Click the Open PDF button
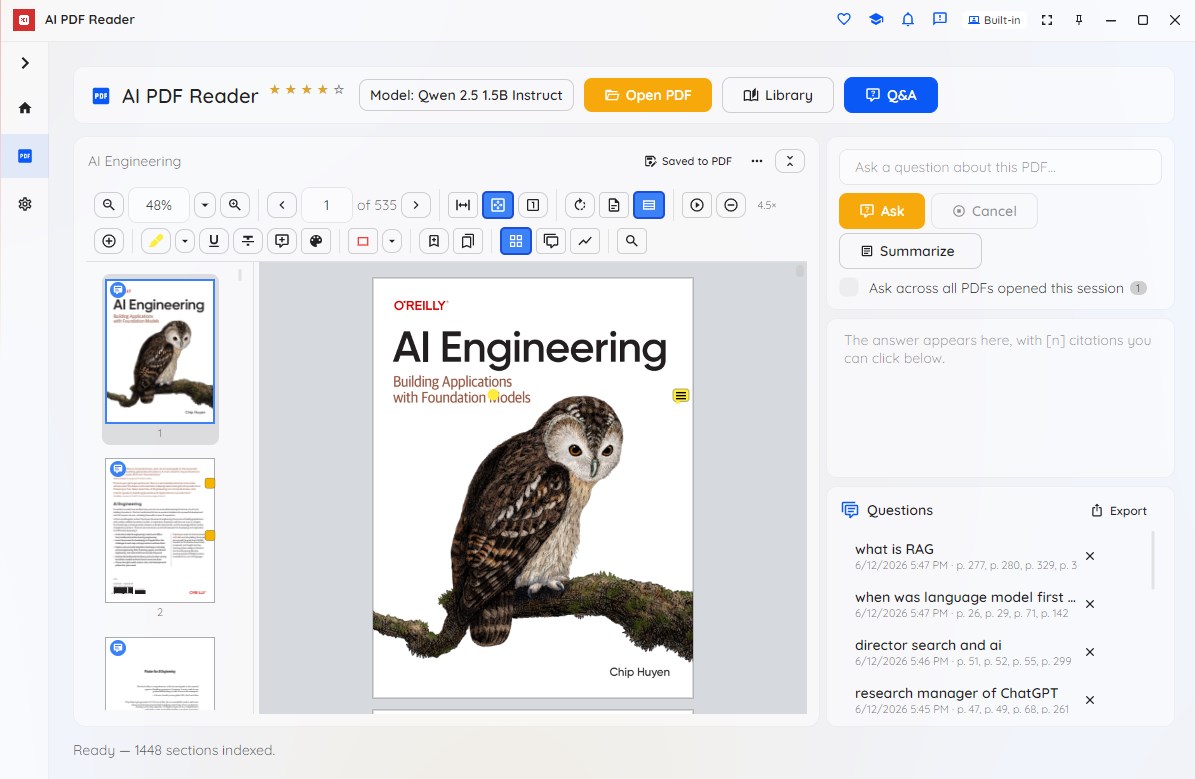Image resolution: width=1195 pixels, height=779 pixels. point(648,95)
